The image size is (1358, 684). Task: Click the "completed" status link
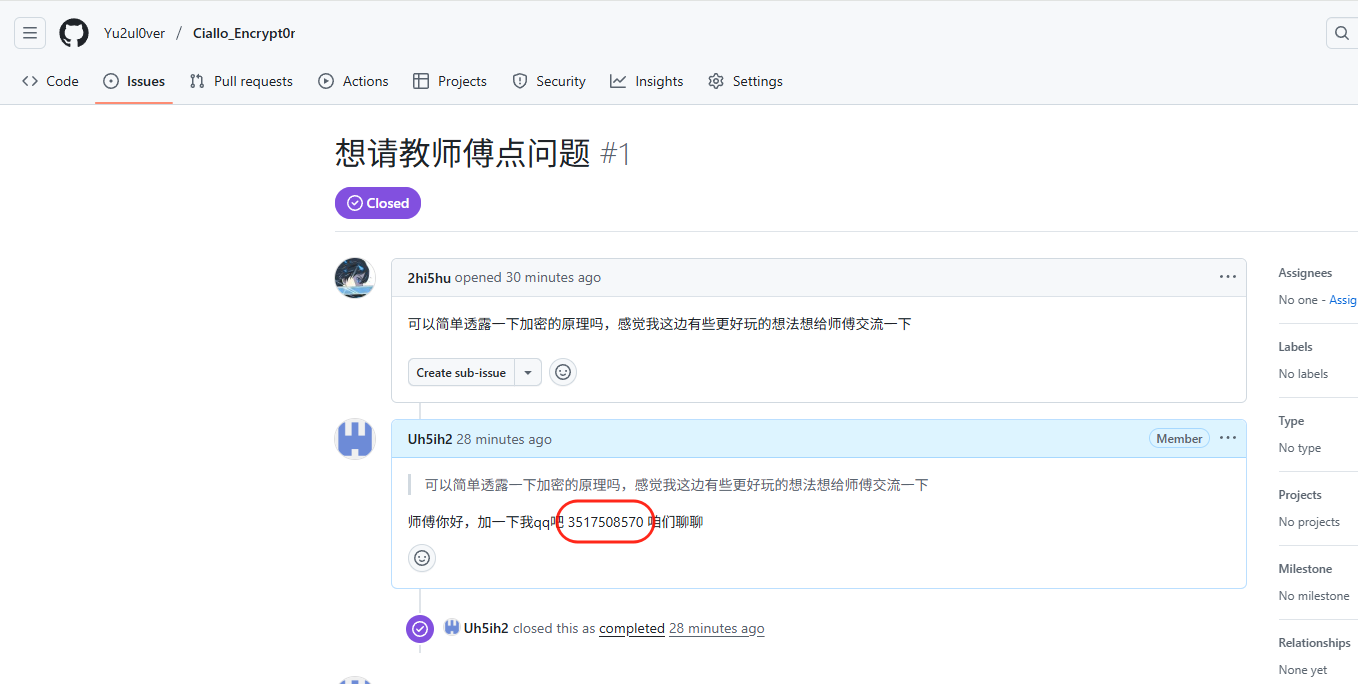632,628
